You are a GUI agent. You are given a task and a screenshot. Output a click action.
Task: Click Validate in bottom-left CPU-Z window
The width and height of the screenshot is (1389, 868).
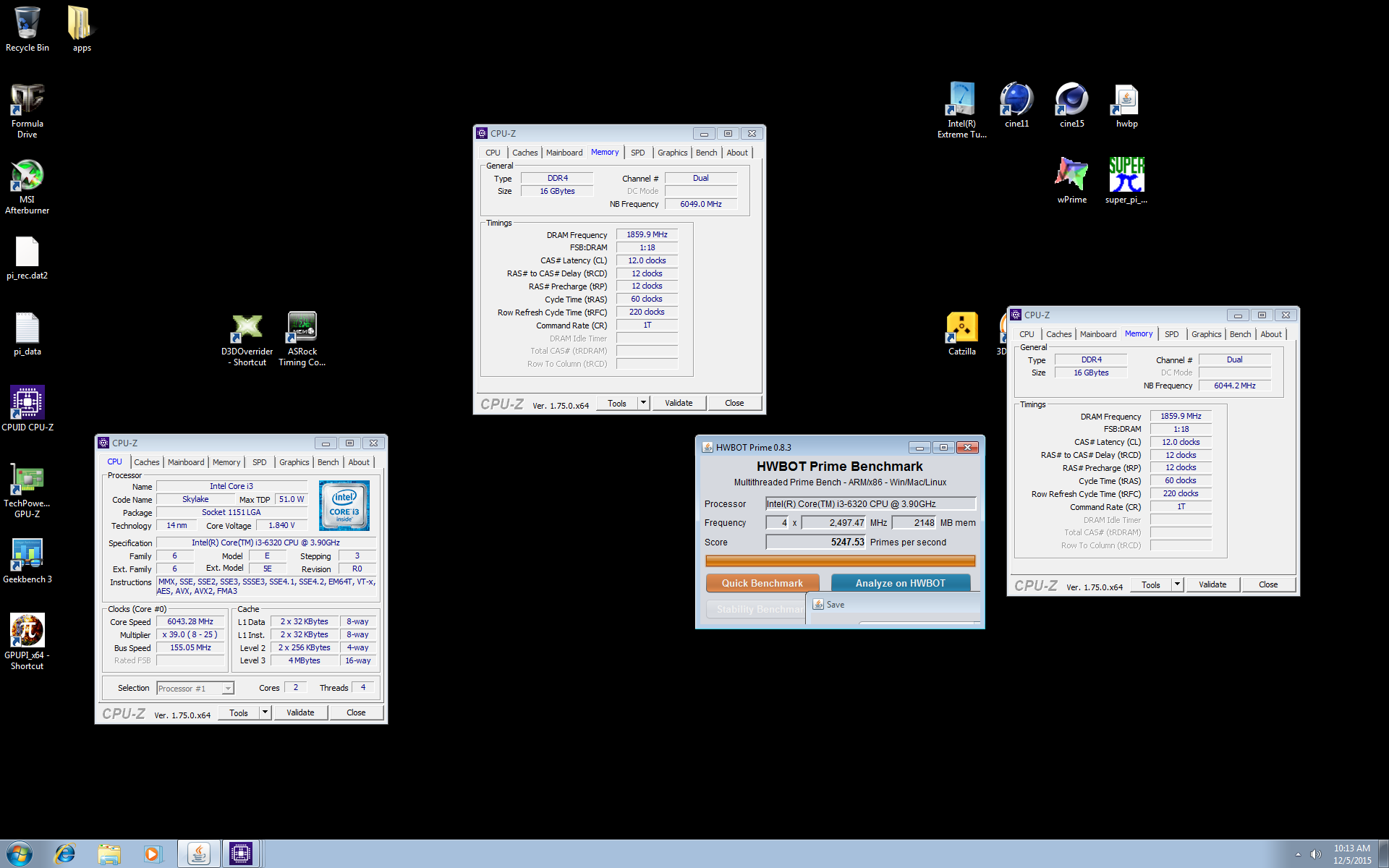click(300, 712)
